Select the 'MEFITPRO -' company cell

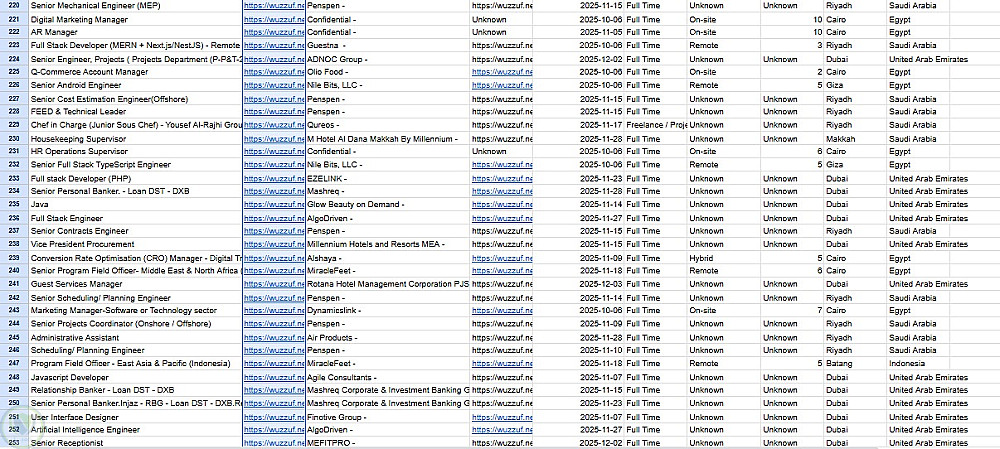387,443
